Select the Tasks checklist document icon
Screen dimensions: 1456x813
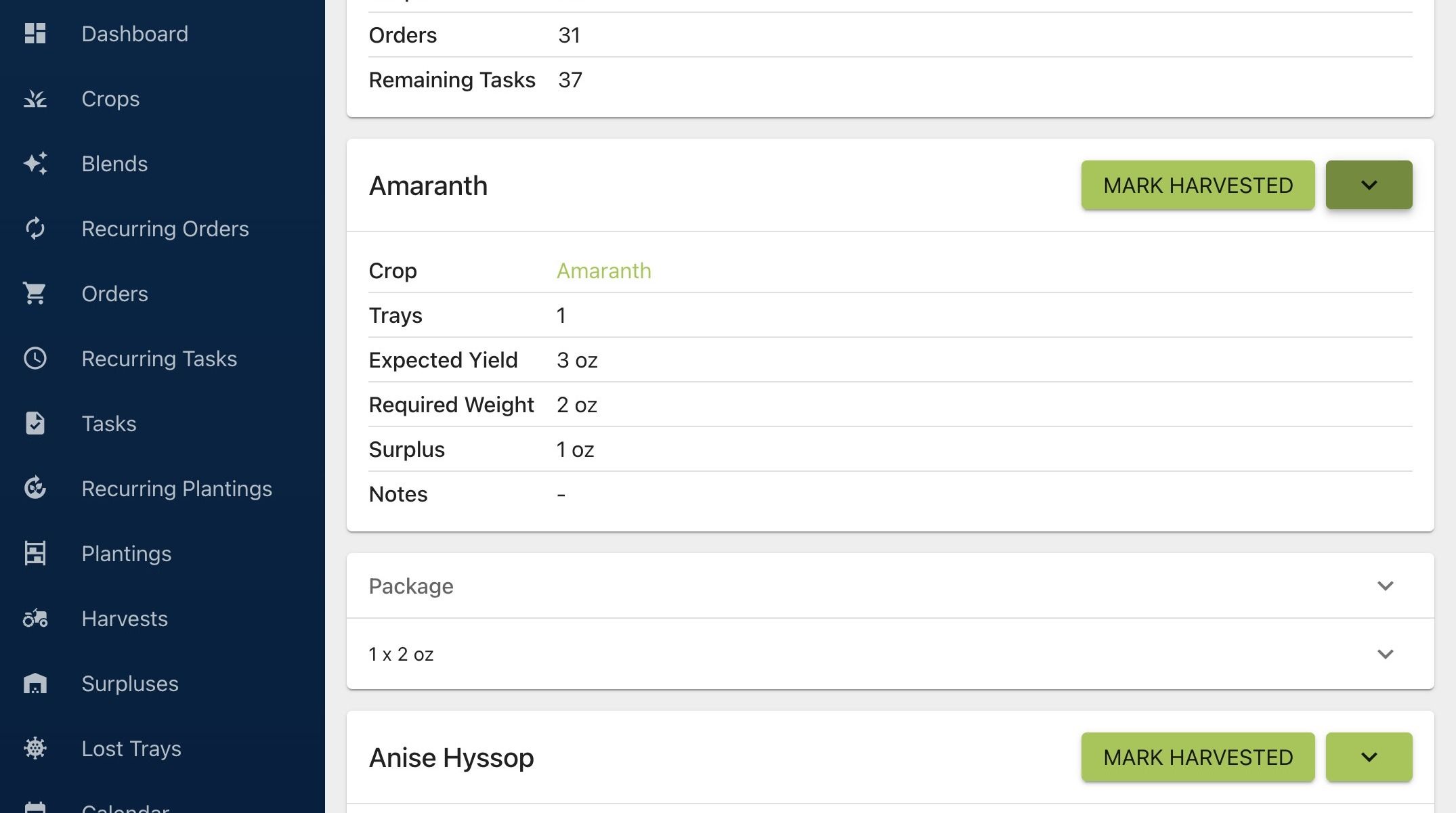35,424
